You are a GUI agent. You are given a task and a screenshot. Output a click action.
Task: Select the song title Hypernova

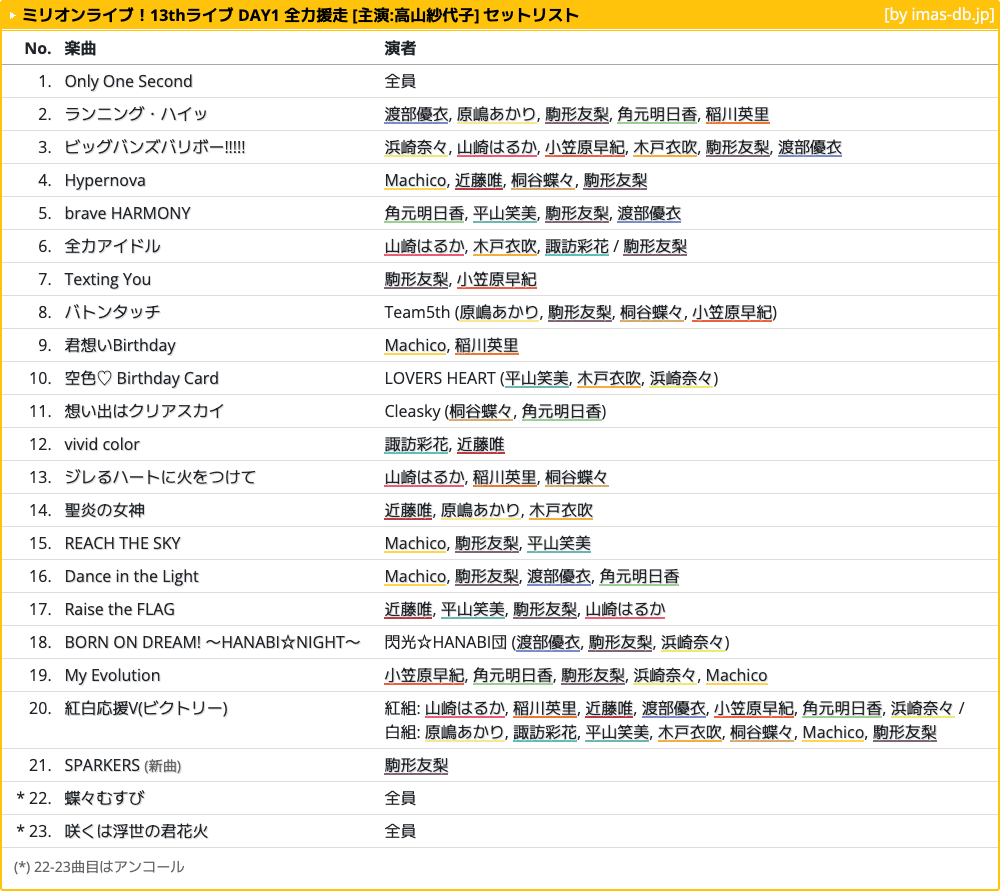click(x=105, y=180)
